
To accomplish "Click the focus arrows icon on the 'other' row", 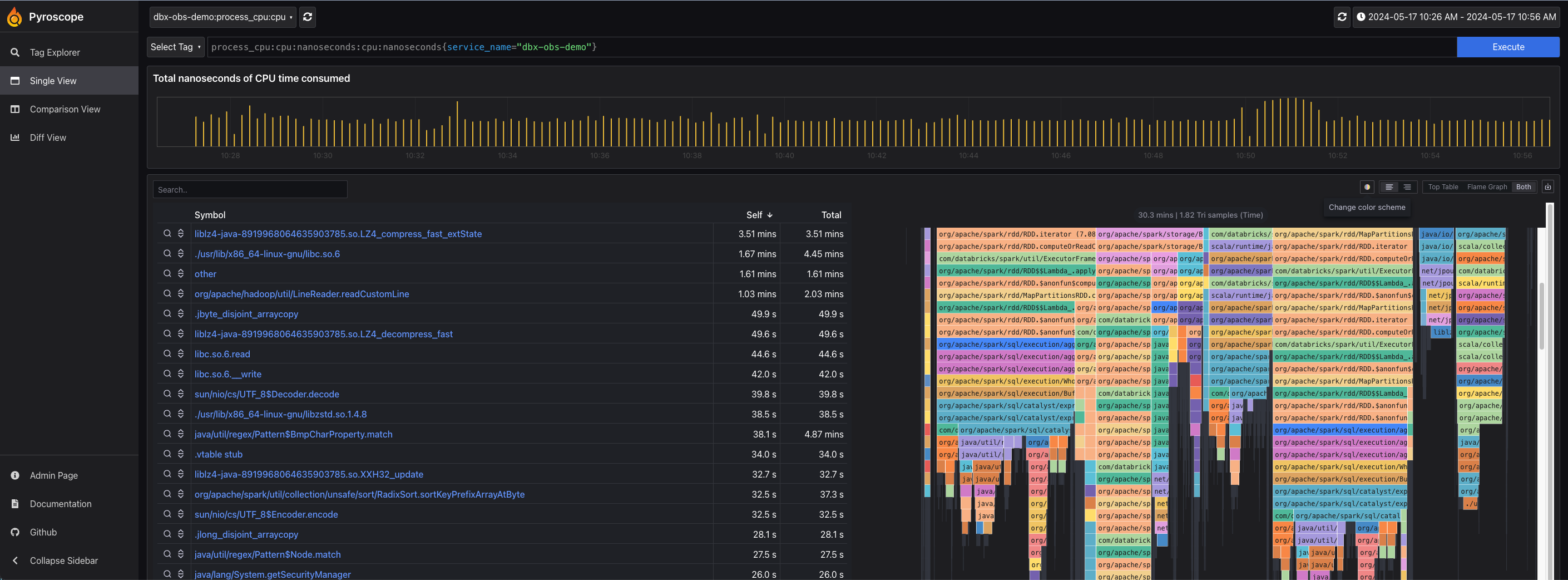I will [x=181, y=273].
